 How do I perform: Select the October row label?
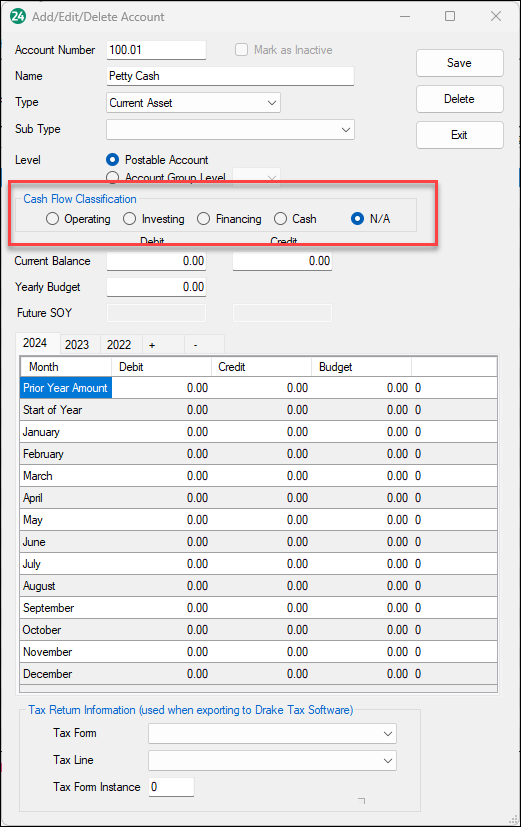click(x=42, y=630)
